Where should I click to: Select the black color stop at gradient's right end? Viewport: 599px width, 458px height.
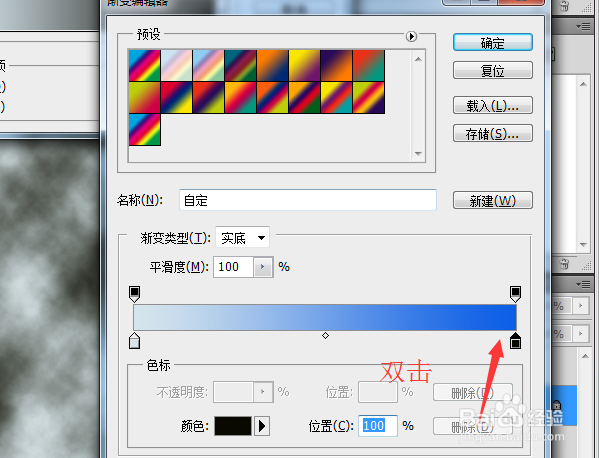tap(515, 341)
